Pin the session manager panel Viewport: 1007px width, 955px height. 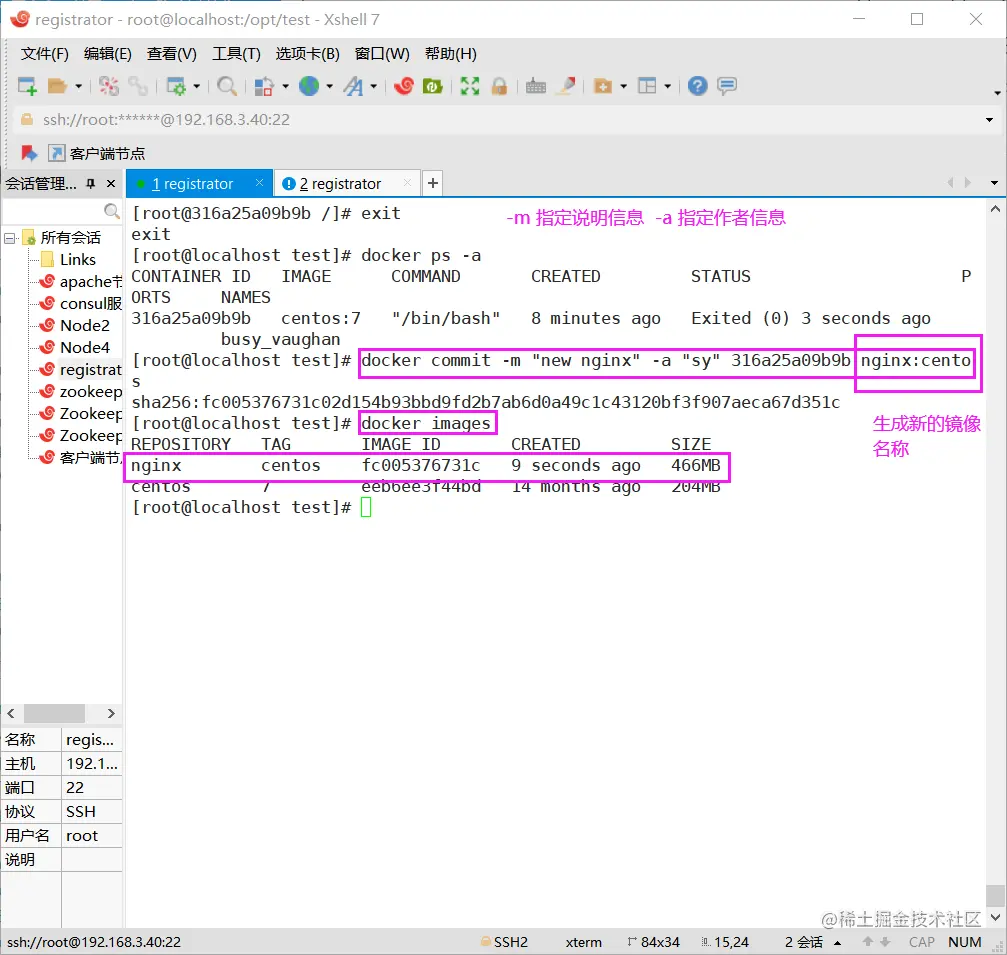tap(91, 184)
